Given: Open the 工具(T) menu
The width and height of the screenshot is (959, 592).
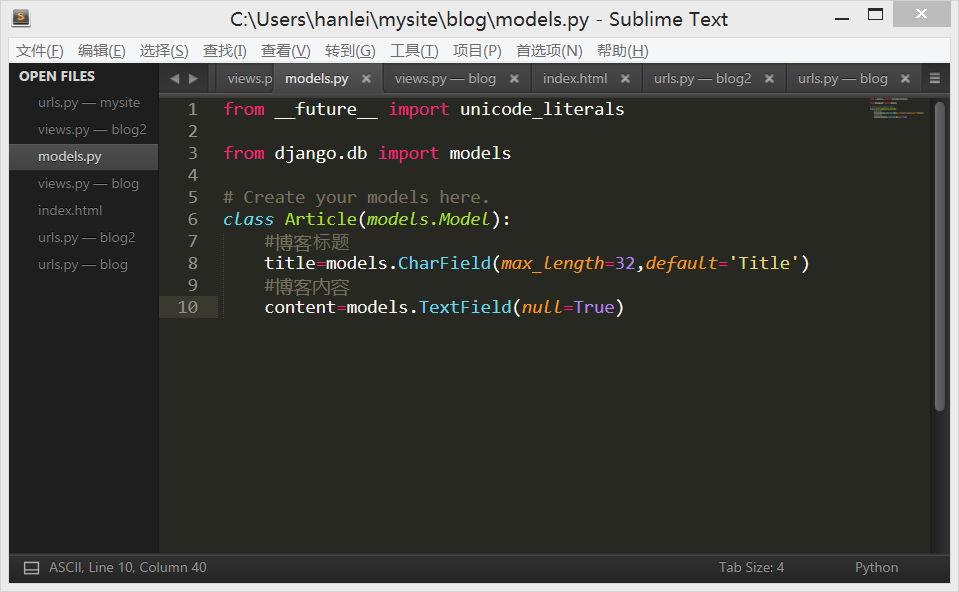Looking at the screenshot, I should point(414,51).
